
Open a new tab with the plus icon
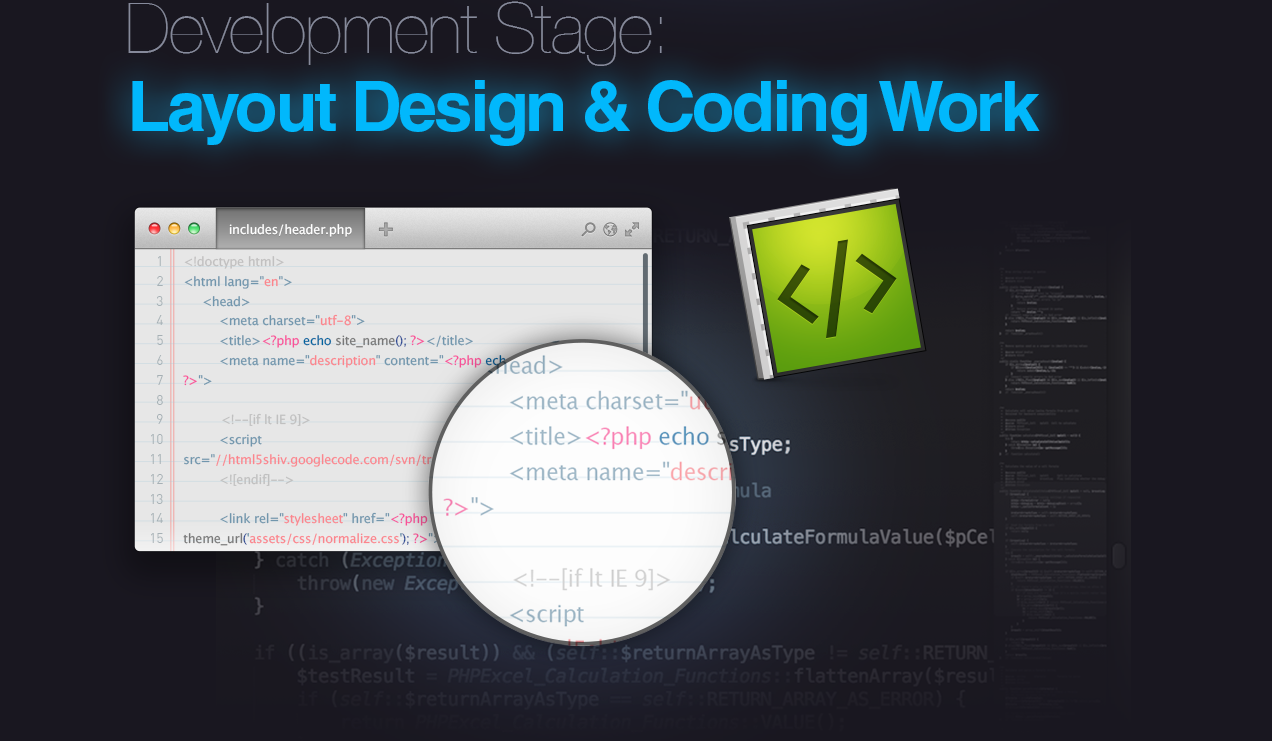pos(386,229)
